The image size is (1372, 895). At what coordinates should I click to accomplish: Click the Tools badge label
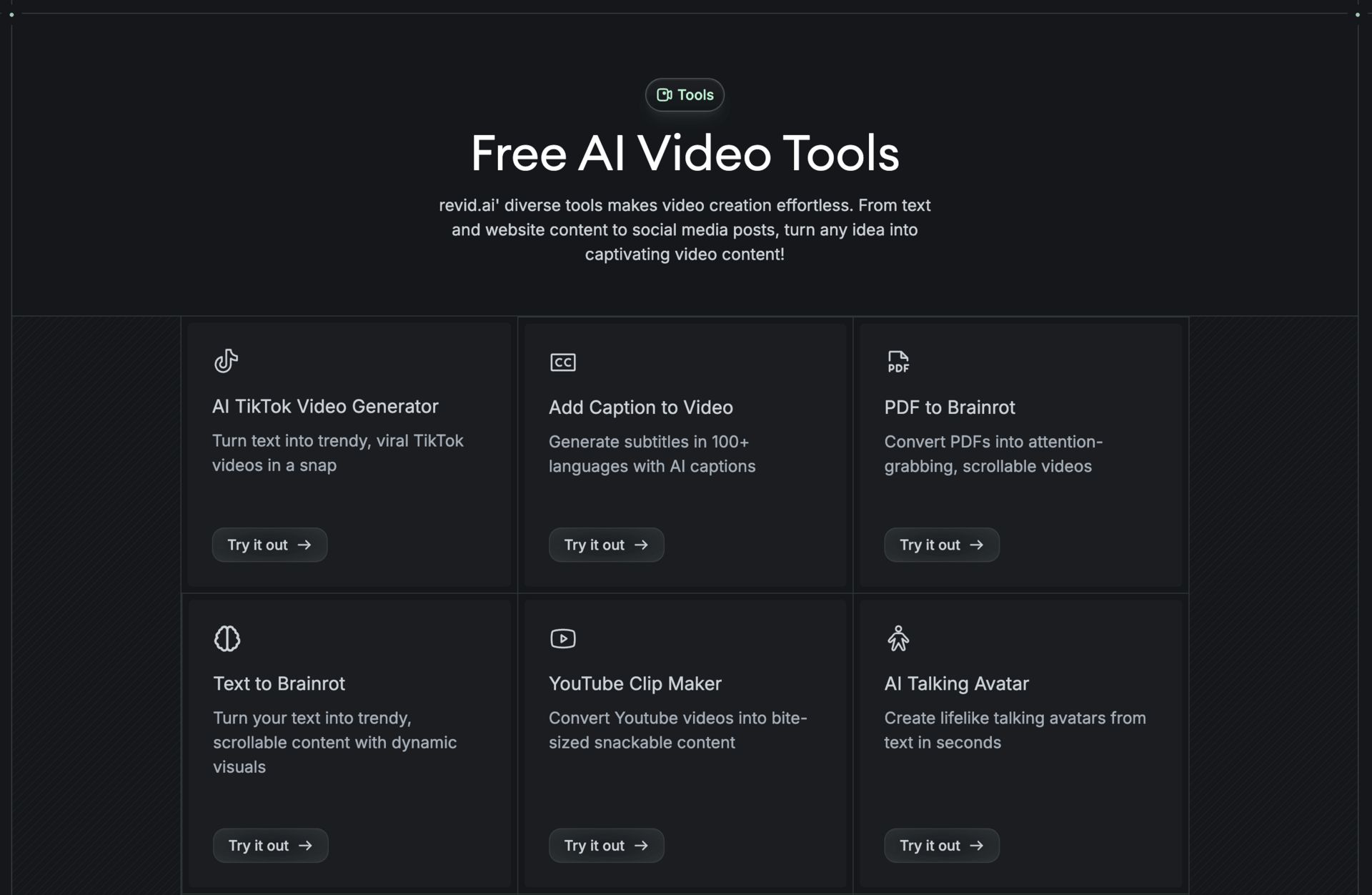point(695,95)
